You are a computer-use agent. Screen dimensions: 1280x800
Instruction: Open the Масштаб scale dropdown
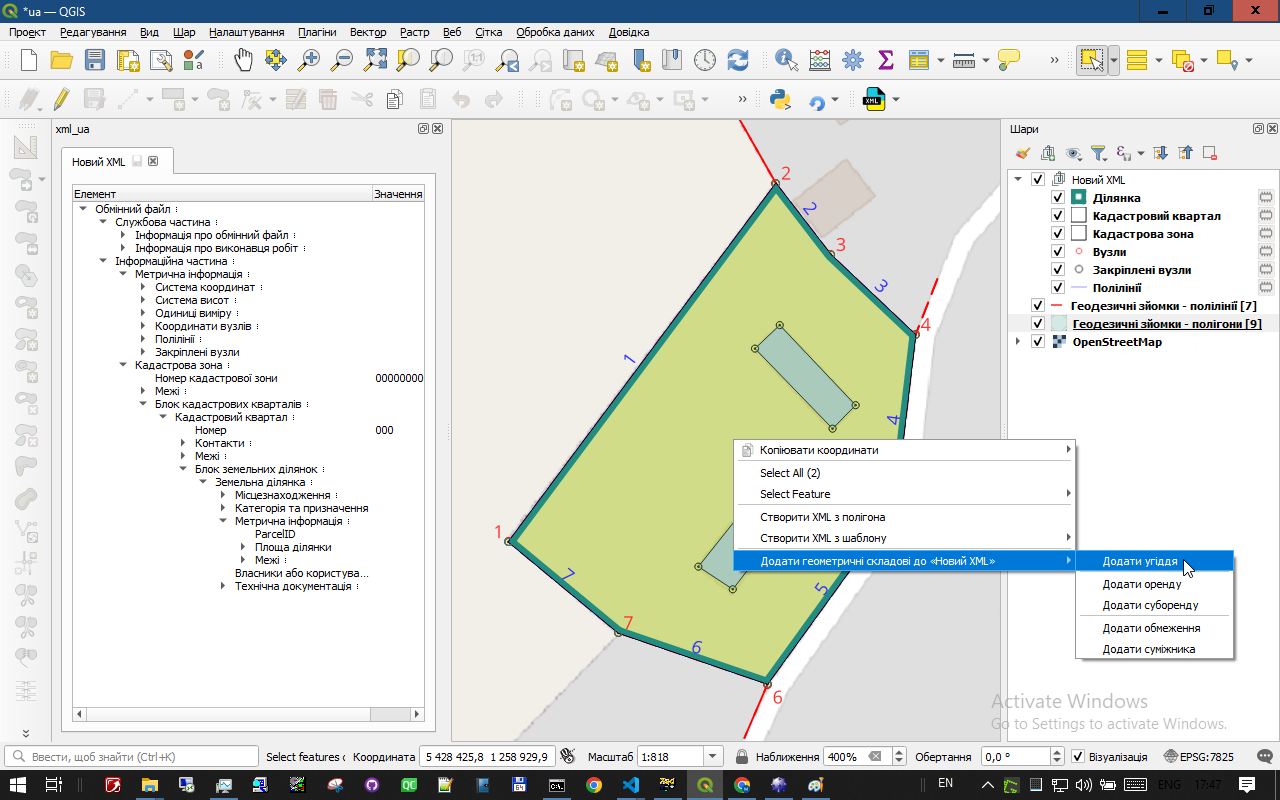coord(713,757)
